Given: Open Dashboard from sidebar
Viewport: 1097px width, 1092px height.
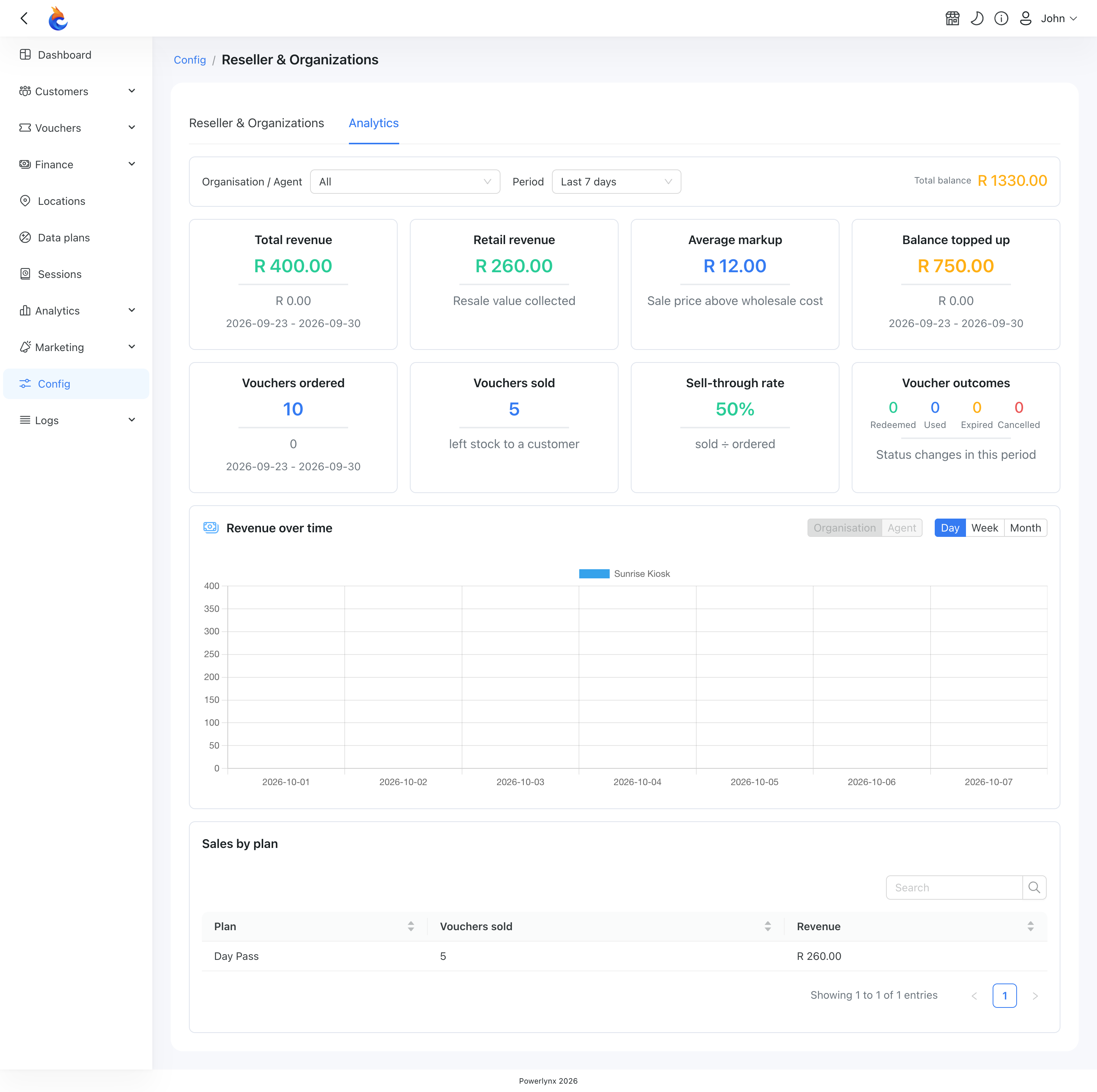Looking at the screenshot, I should 76,55.
